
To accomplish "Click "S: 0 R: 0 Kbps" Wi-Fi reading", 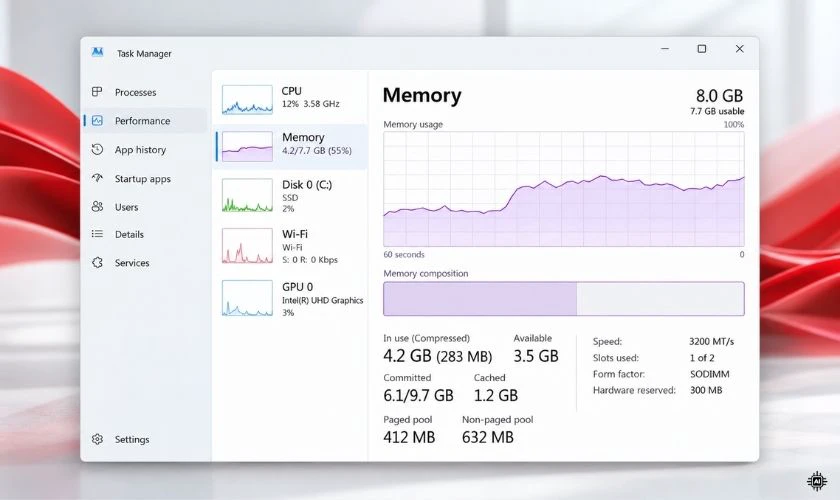I will tap(310, 260).
